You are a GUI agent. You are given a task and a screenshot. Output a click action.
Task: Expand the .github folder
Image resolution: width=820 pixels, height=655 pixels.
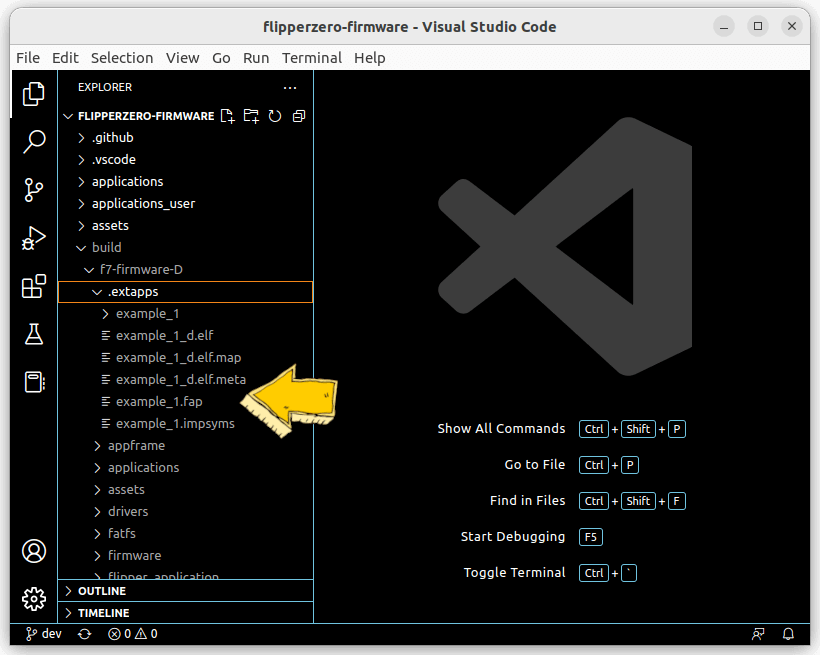[x=112, y=137]
